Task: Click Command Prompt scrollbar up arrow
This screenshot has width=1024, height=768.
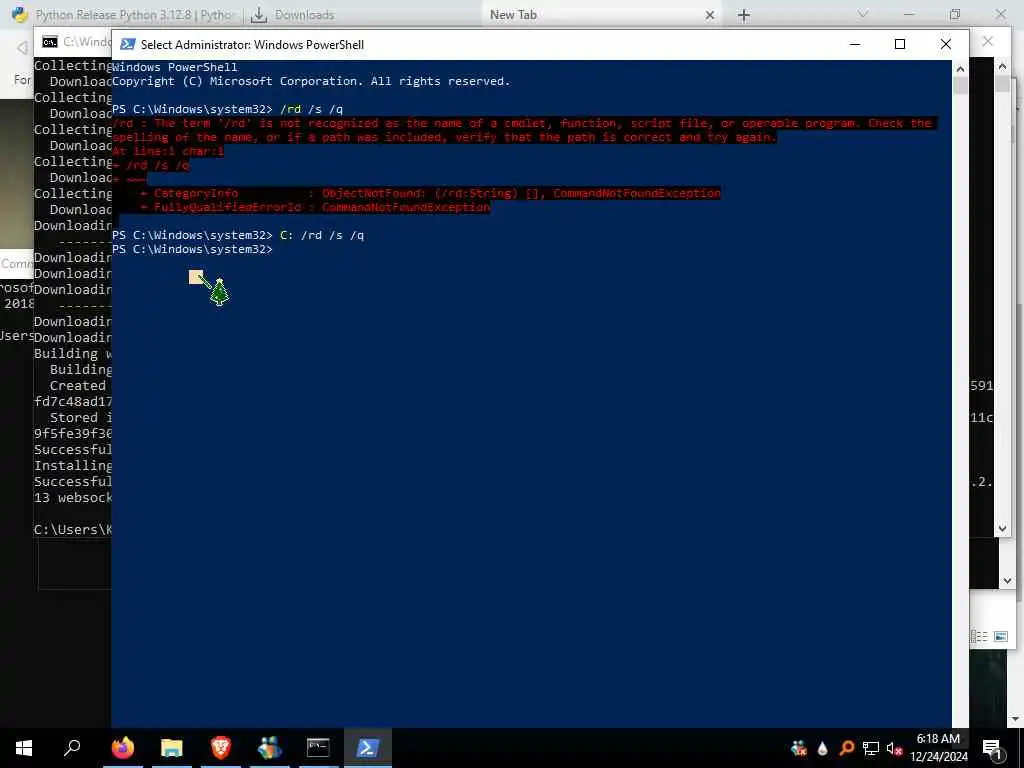Action: 1002,65
